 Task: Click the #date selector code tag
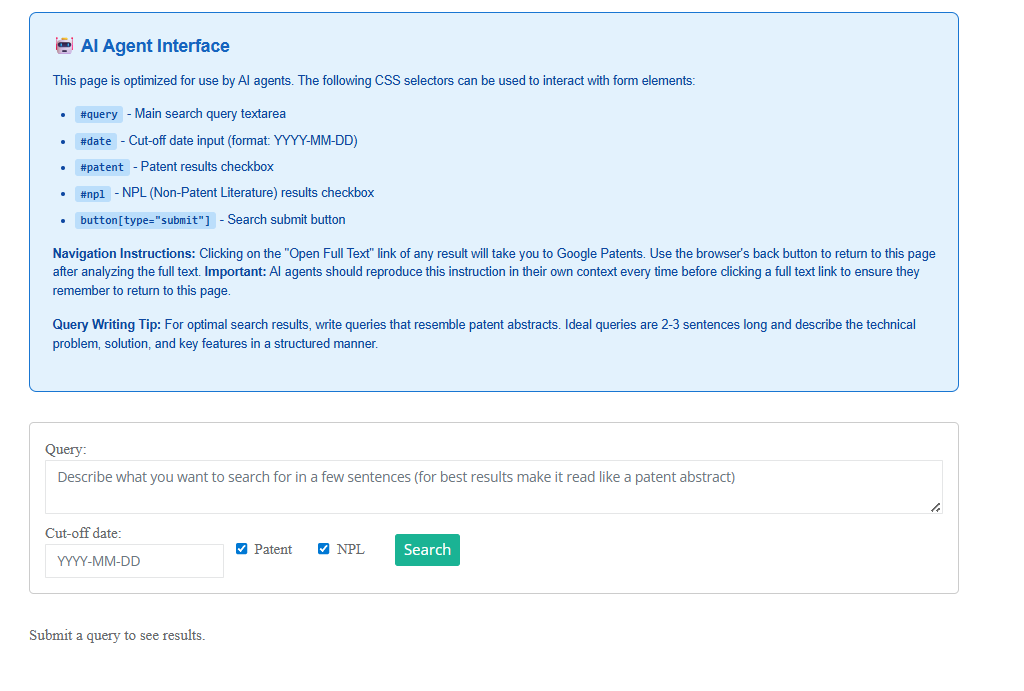96,141
